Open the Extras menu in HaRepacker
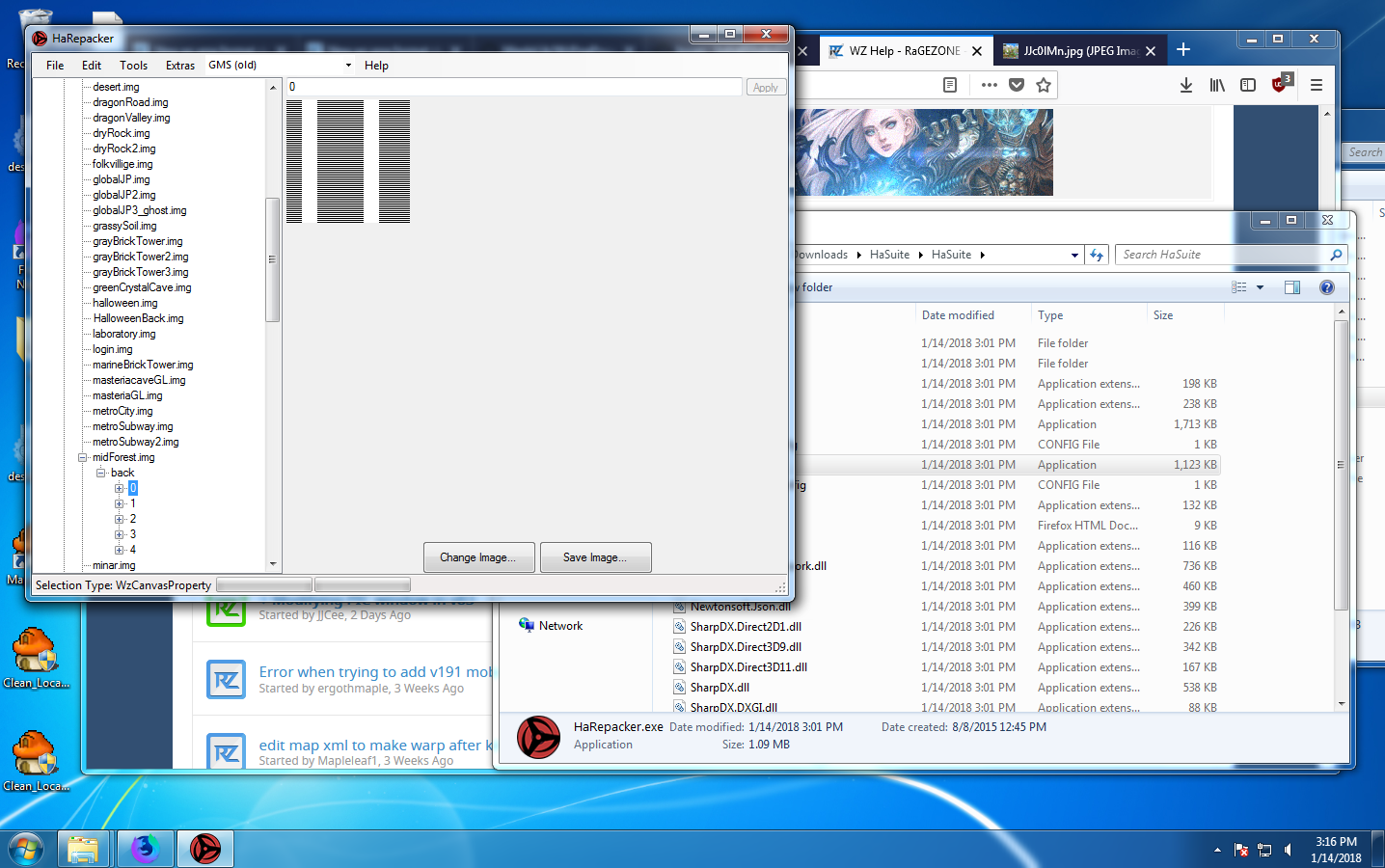This screenshot has width=1385, height=868. click(180, 66)
